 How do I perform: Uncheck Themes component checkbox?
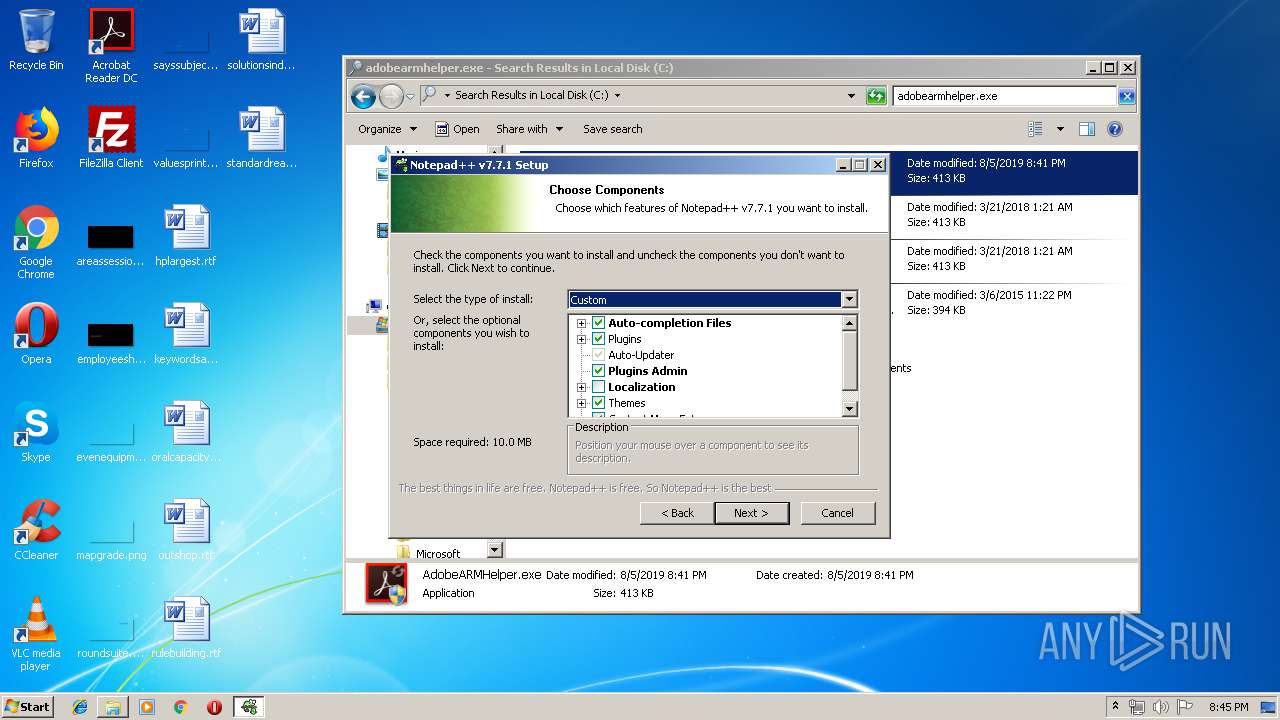(598, 403)
